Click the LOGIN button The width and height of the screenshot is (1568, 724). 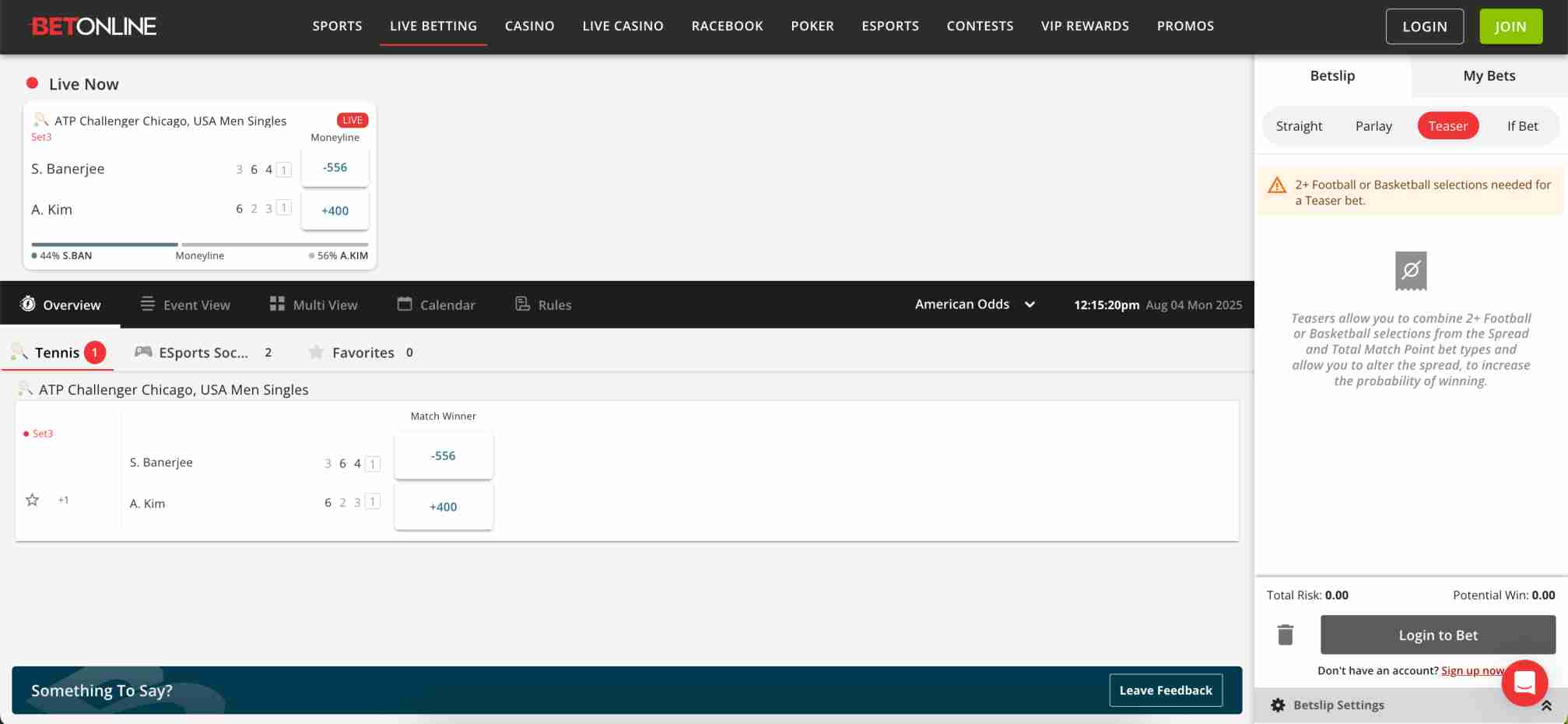(x=1425, y=26)
